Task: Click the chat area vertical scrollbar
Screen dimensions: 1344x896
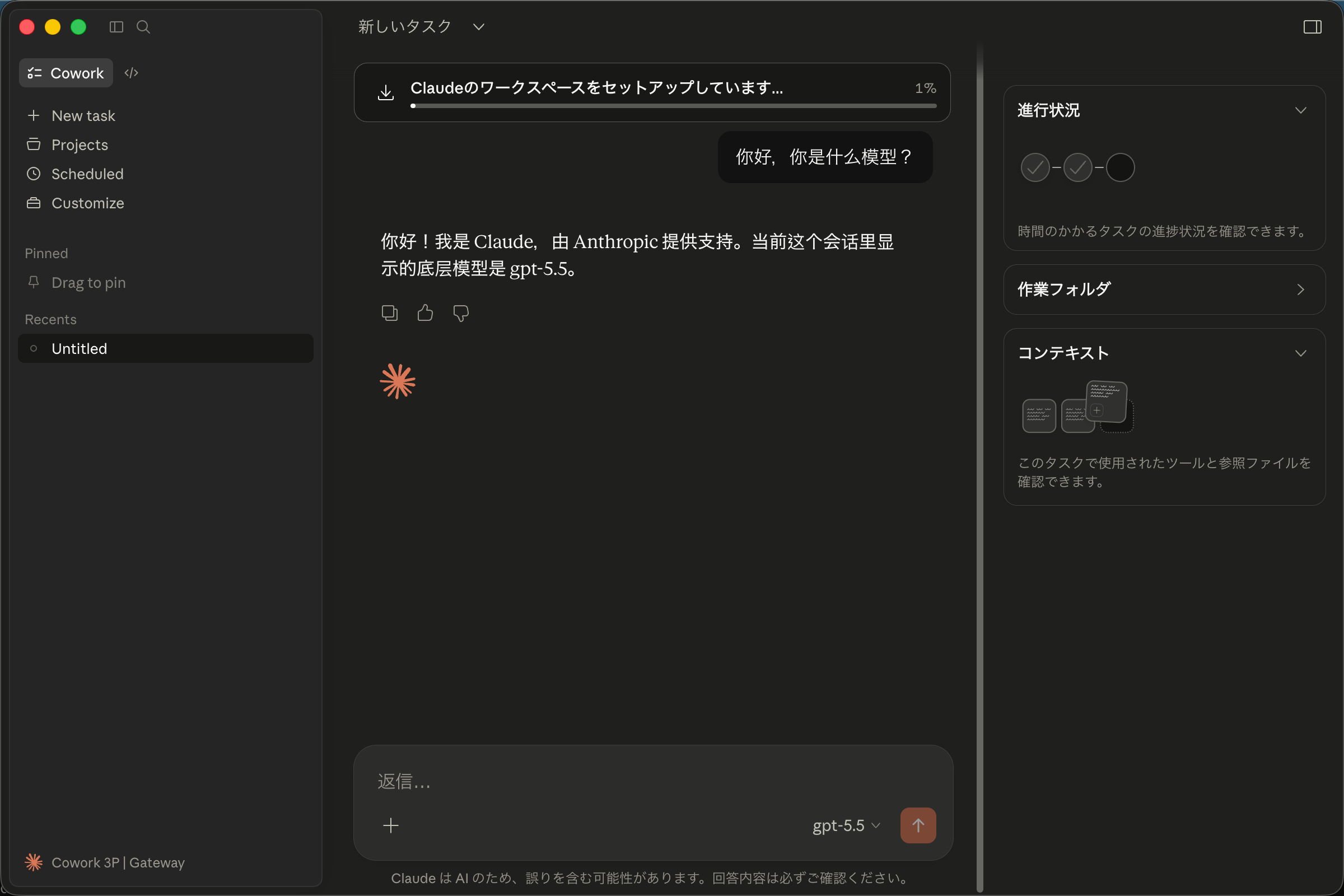Action: pyautogui.click(x=979, y=469)
